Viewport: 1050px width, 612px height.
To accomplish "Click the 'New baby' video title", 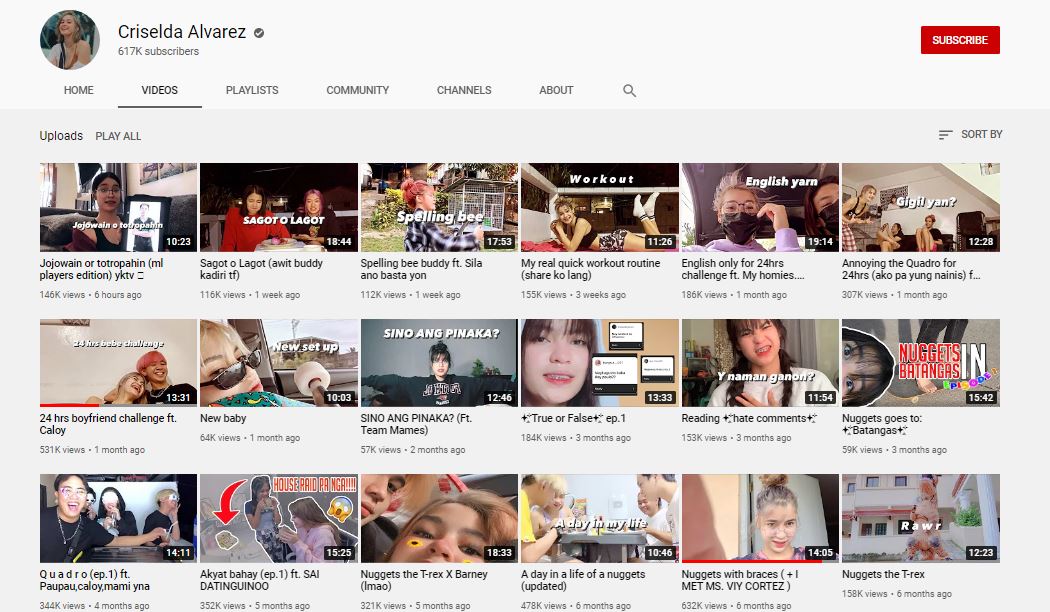I will point(223,418).
